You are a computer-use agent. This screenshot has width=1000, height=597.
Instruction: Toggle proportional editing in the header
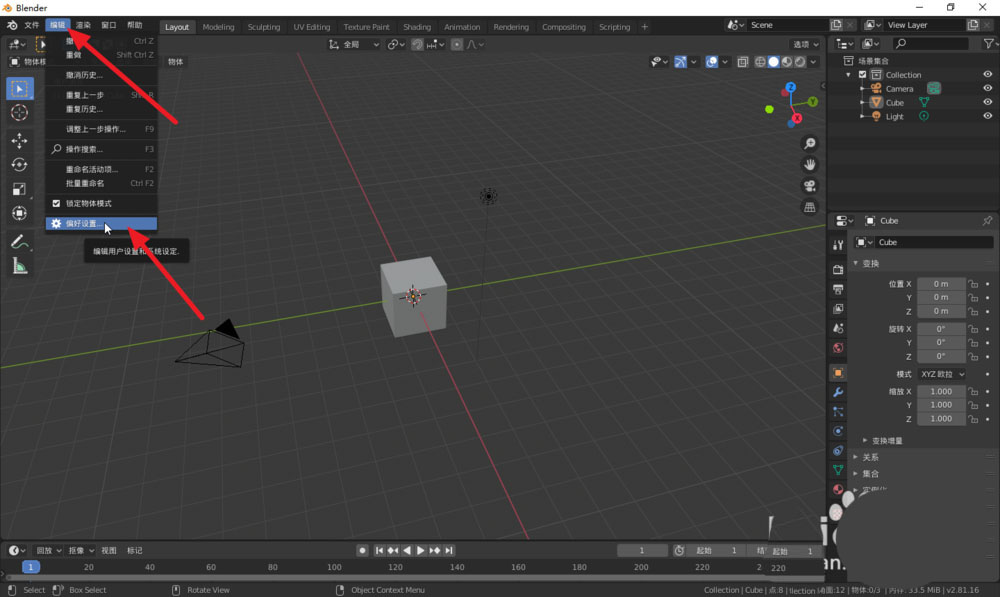click(x=457, y=44)
